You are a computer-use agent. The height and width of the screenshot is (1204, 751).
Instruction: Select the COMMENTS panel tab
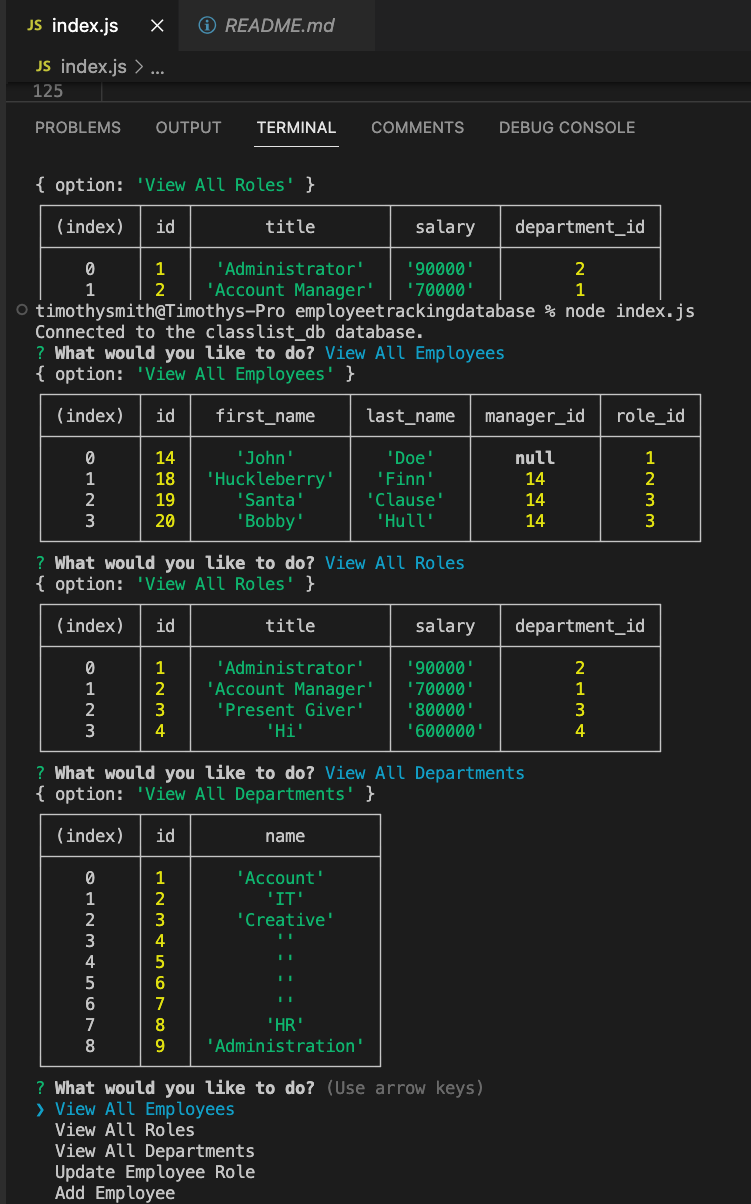pyautogui.click(x=417, y=127)
